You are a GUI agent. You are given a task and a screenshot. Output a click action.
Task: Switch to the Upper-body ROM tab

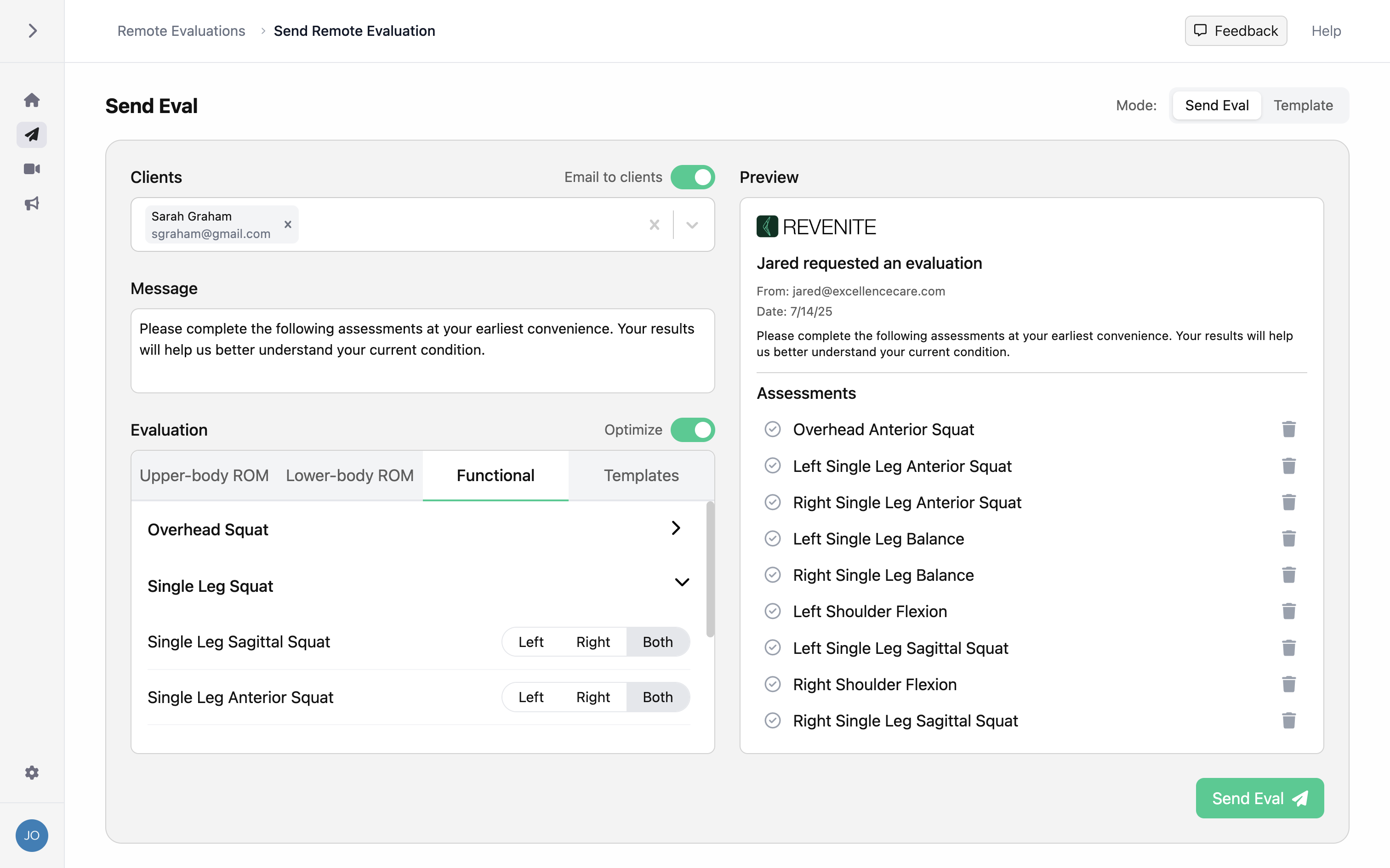[x=204, y=475]
